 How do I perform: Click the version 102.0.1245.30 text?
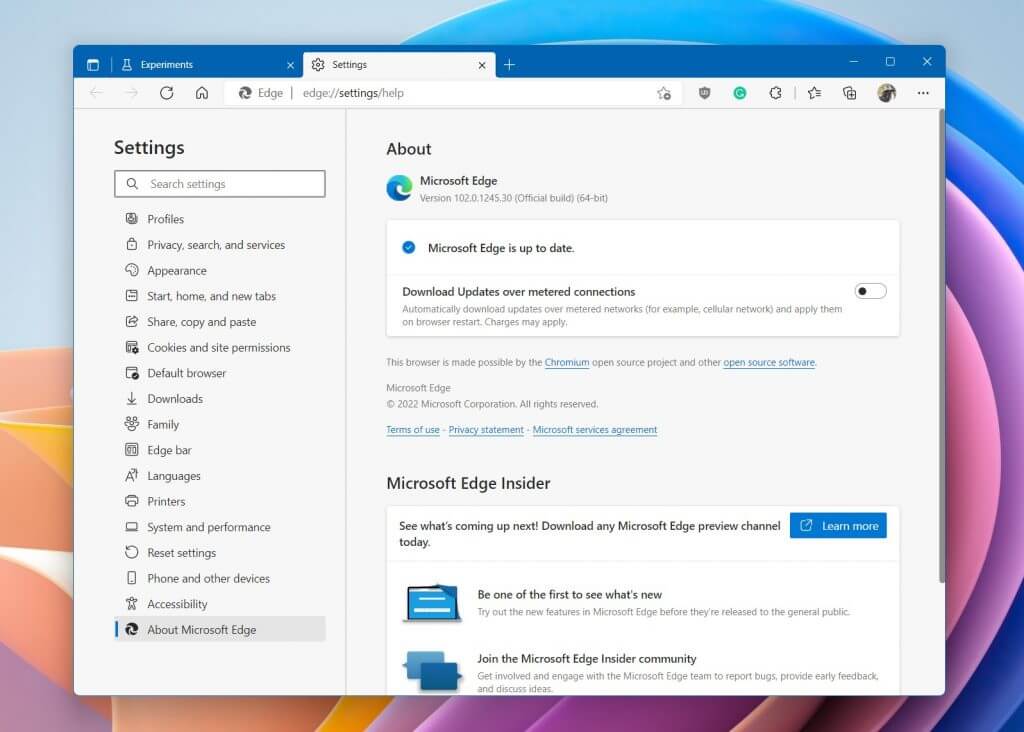pos(513,198)
